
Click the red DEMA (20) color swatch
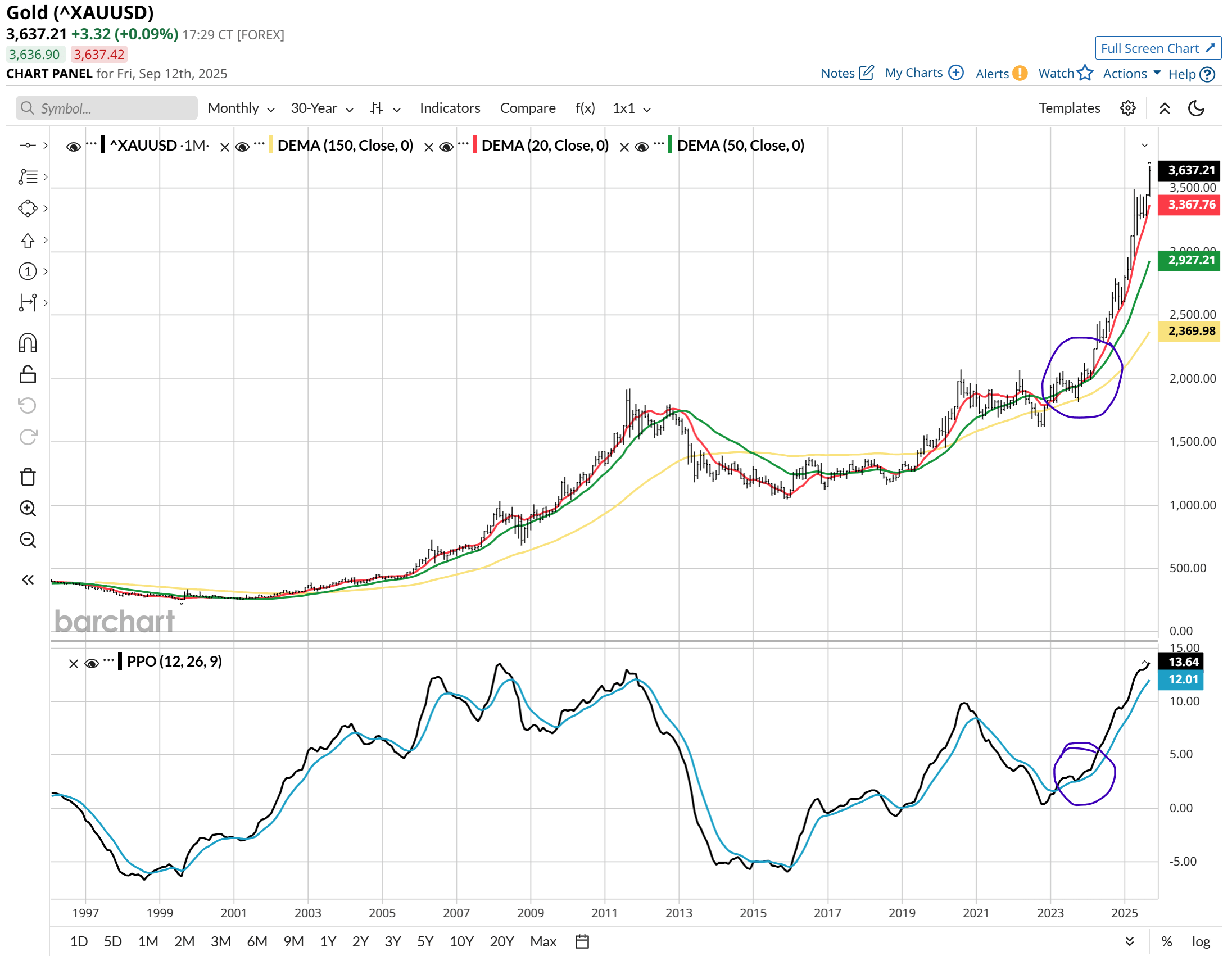click(x=474, y=145)
